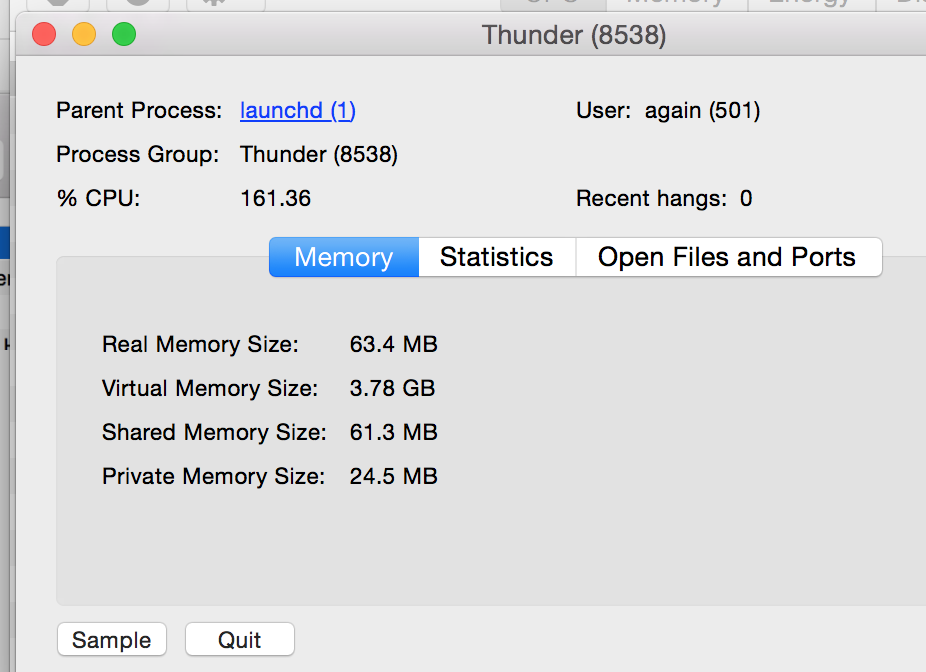
Task: Click the Thunder (8538) window title
Action: 574,35
